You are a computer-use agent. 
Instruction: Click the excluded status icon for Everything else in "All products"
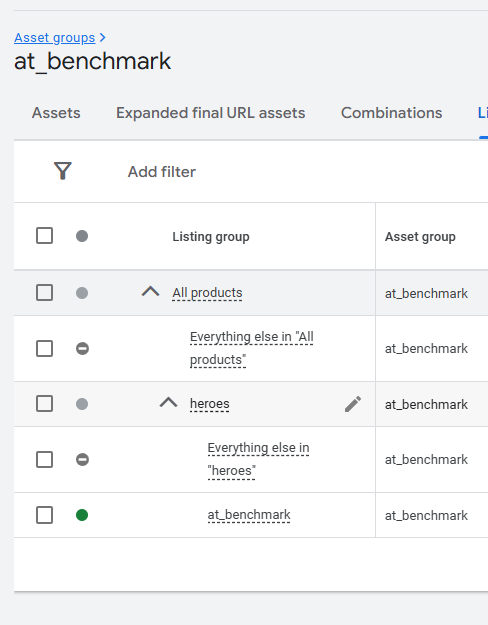[x=83, y=349]
